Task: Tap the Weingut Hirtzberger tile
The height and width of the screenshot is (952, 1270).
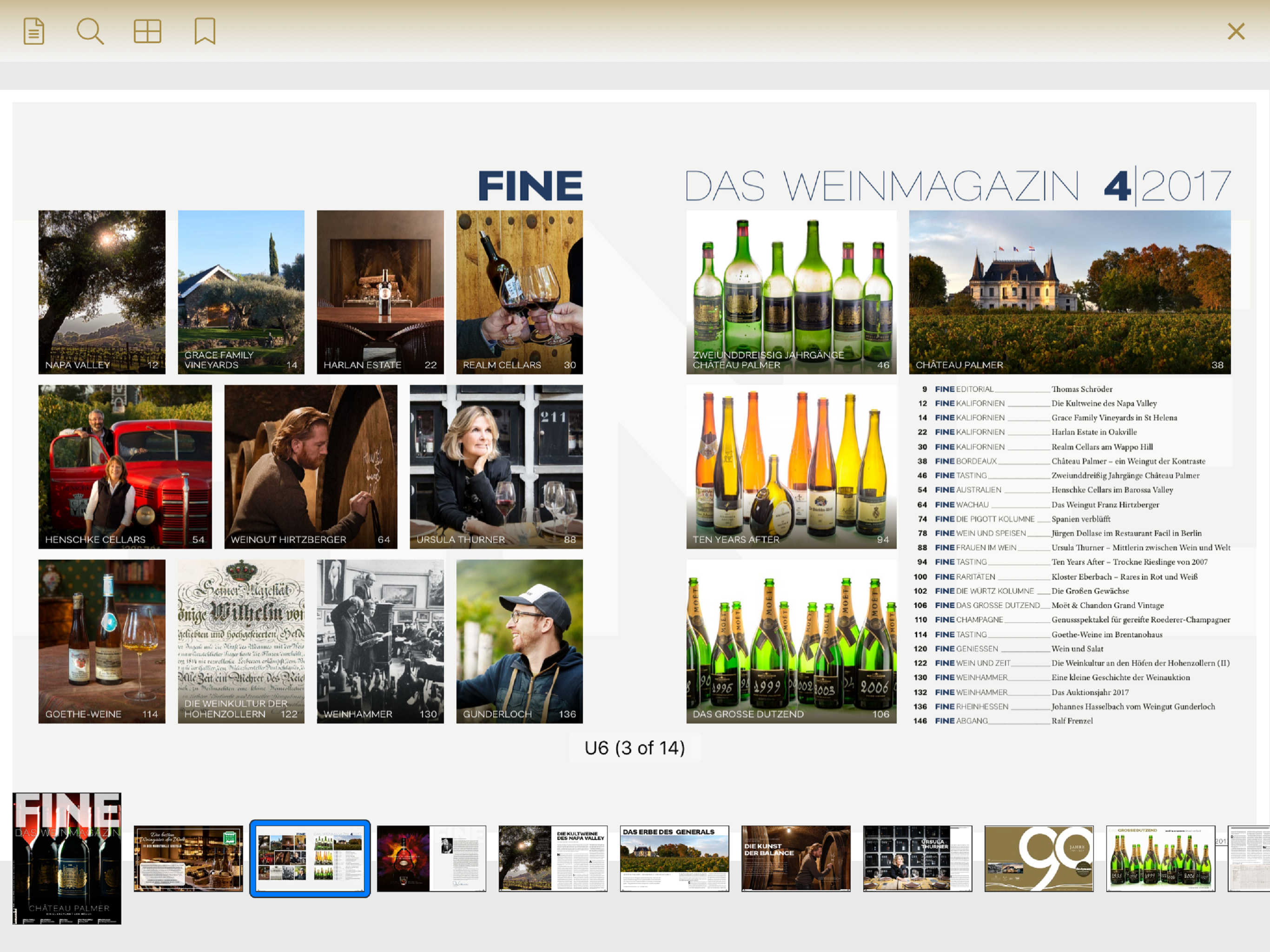Action: coord(311,467)
